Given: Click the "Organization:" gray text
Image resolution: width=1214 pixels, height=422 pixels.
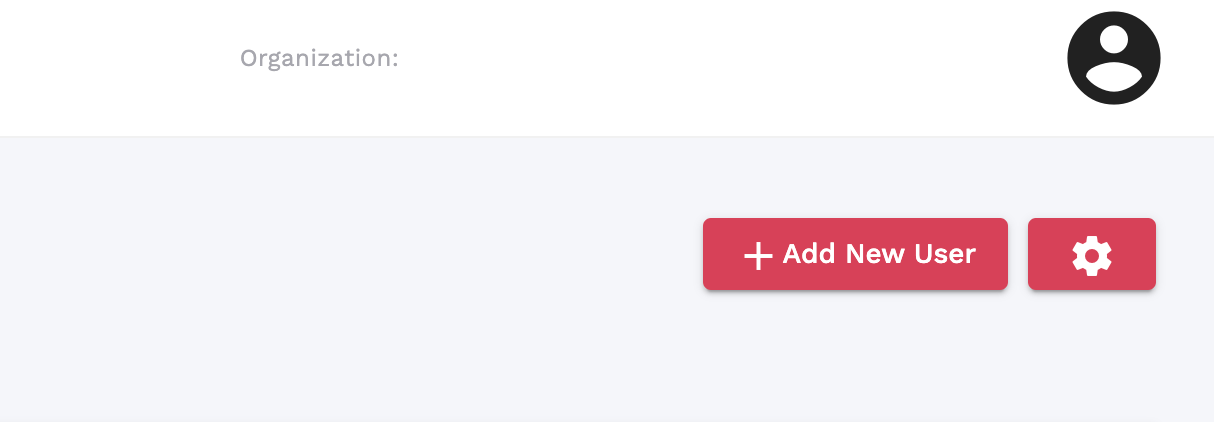Looking at the screenshot, I should [x=319, y=59].
